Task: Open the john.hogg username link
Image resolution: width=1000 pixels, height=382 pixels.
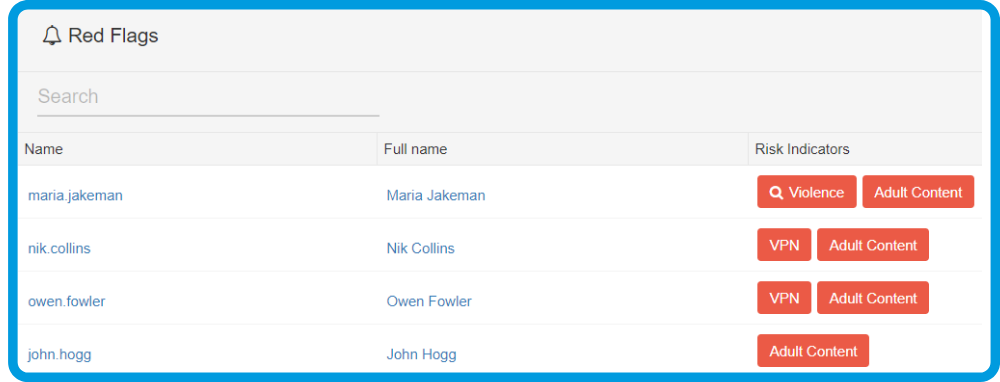Action: click(59, 354)
